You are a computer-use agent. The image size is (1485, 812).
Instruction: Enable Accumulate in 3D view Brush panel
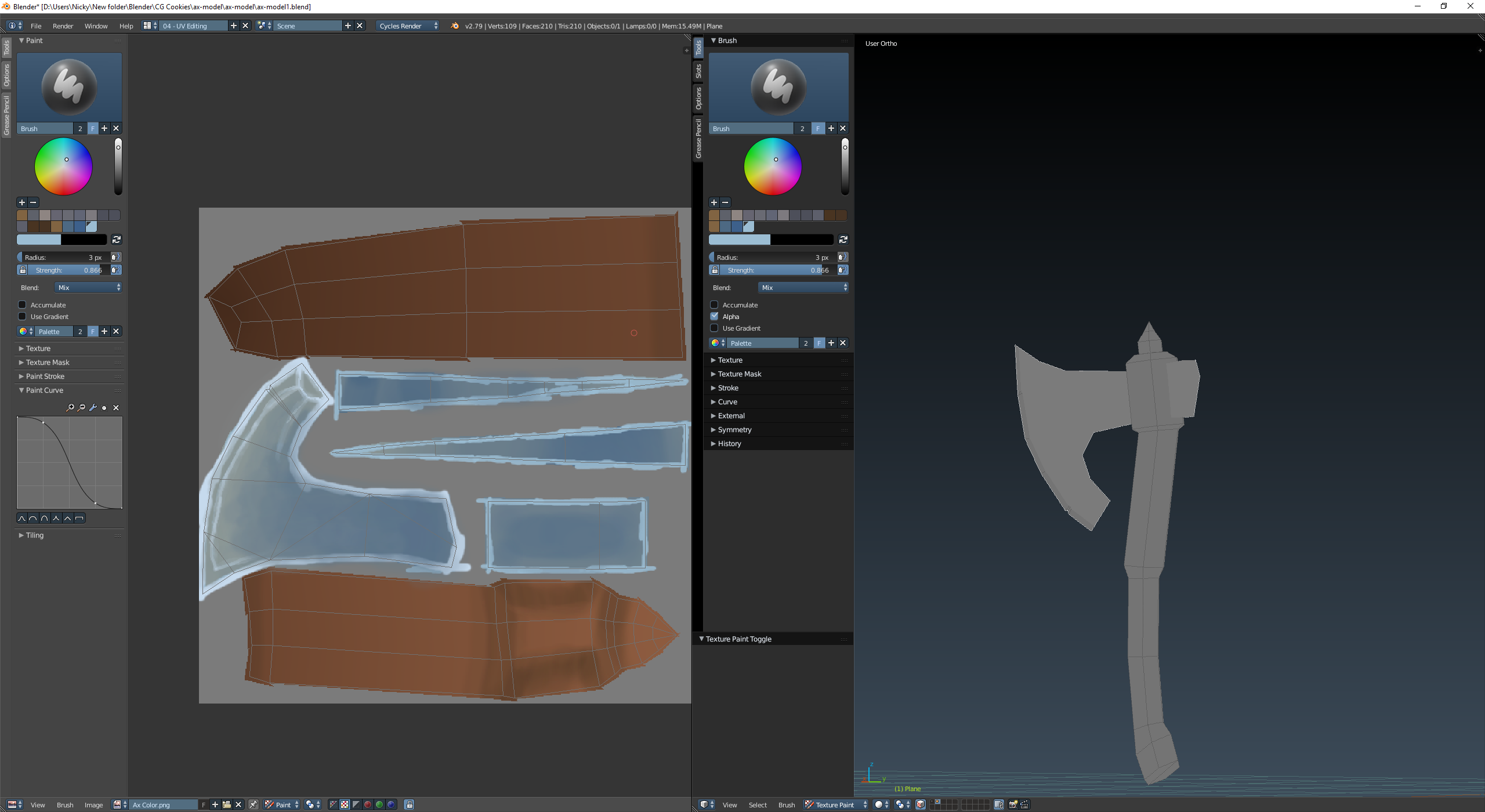(715, 305)
